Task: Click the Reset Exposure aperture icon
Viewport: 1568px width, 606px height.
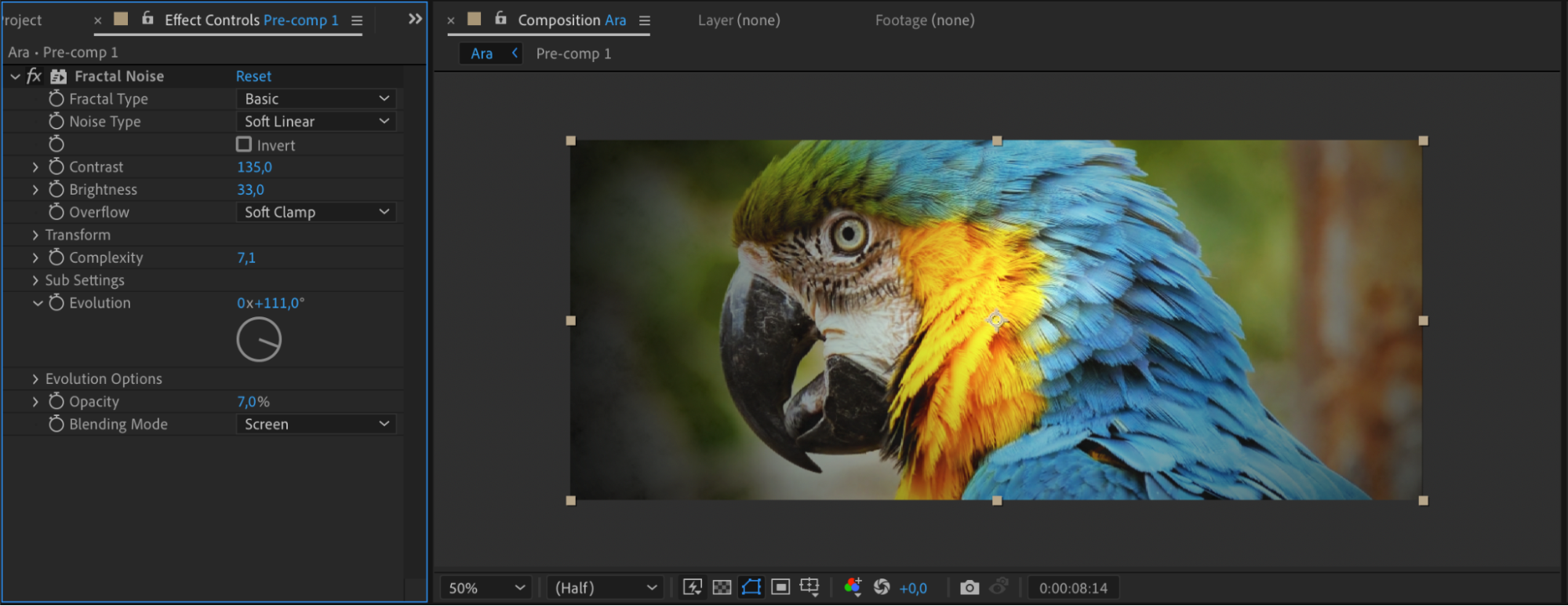Action: coord(882,587)
